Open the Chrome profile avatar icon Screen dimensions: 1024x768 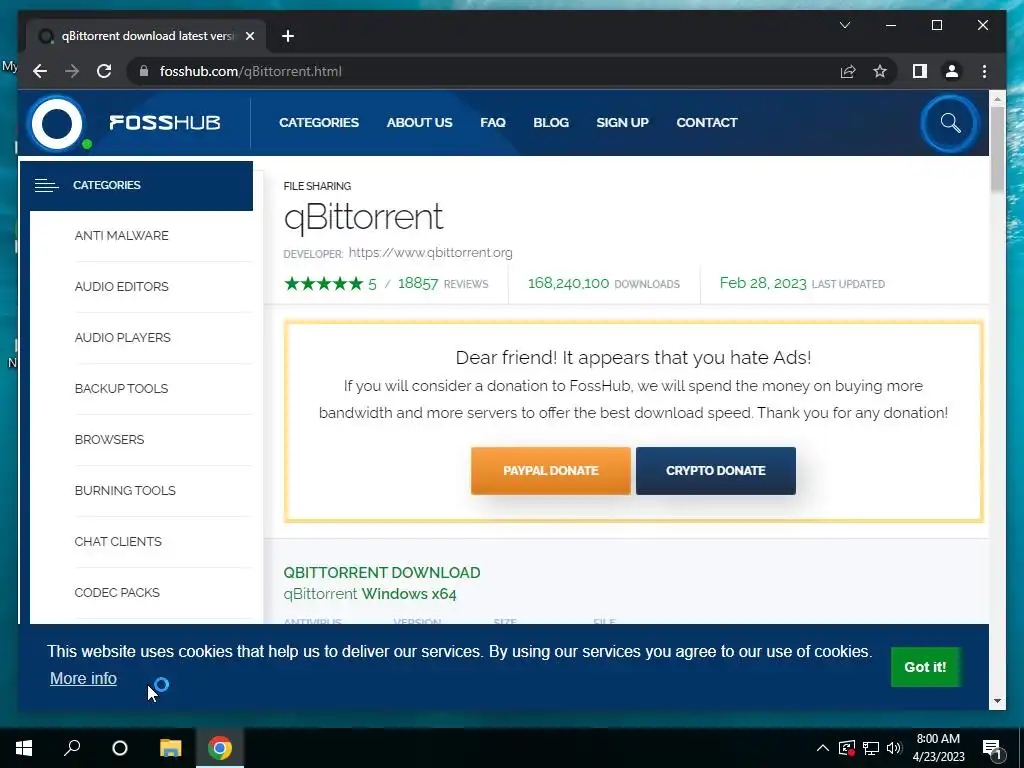[952, 71]
